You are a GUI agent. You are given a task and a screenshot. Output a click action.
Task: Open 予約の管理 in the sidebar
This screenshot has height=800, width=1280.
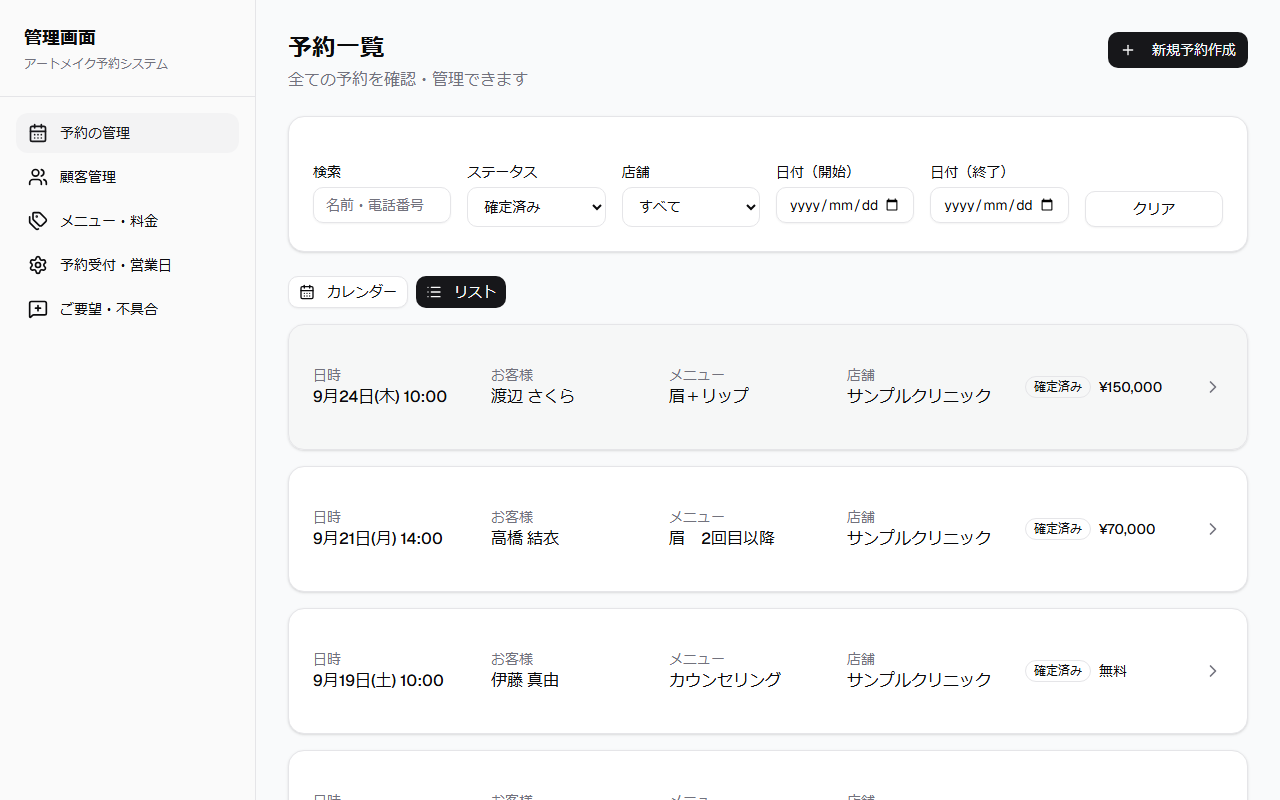[127, 133]
